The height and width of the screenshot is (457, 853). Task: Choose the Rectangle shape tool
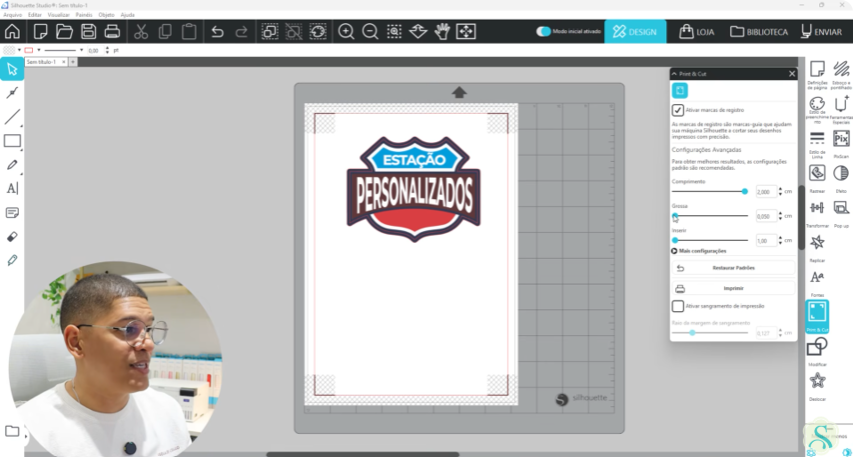pos(12,141)
